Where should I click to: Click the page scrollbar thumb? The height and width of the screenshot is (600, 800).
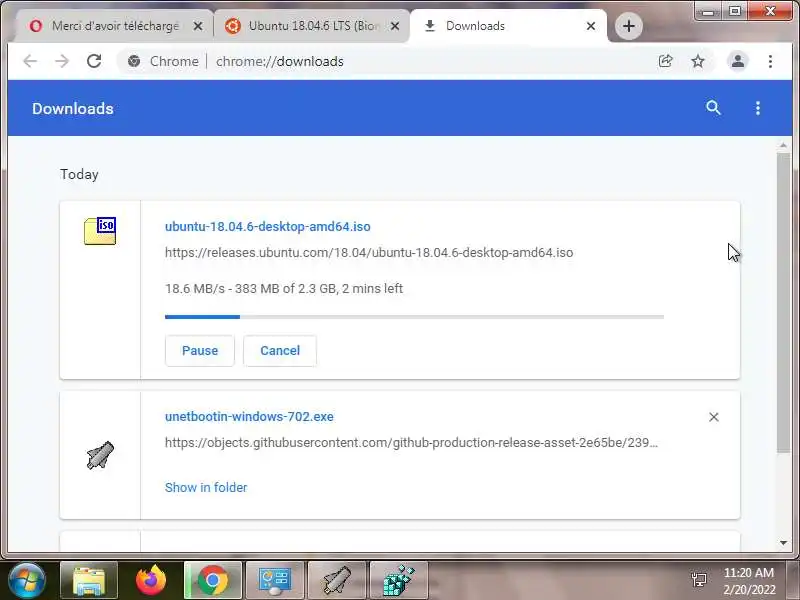(783, 303)
